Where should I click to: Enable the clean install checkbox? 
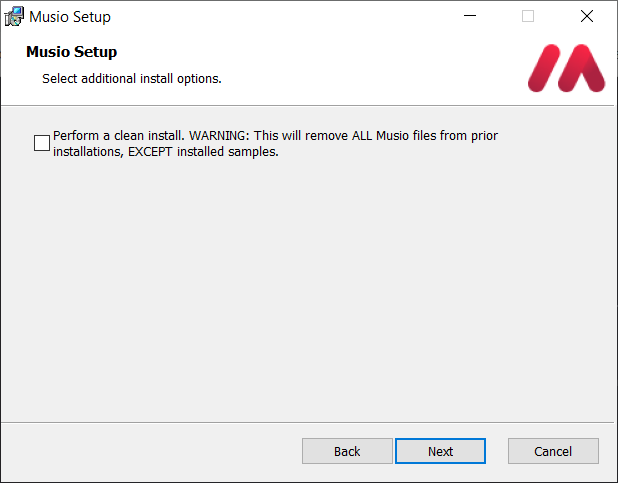tap(42, 143)
